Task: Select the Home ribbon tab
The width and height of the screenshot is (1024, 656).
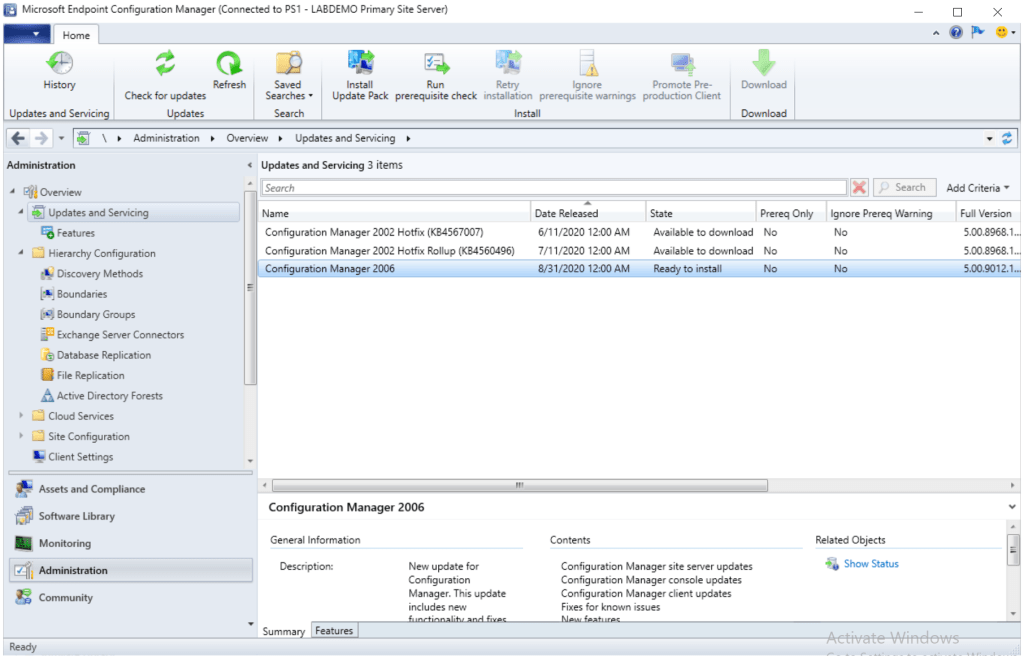Action: 76,35
